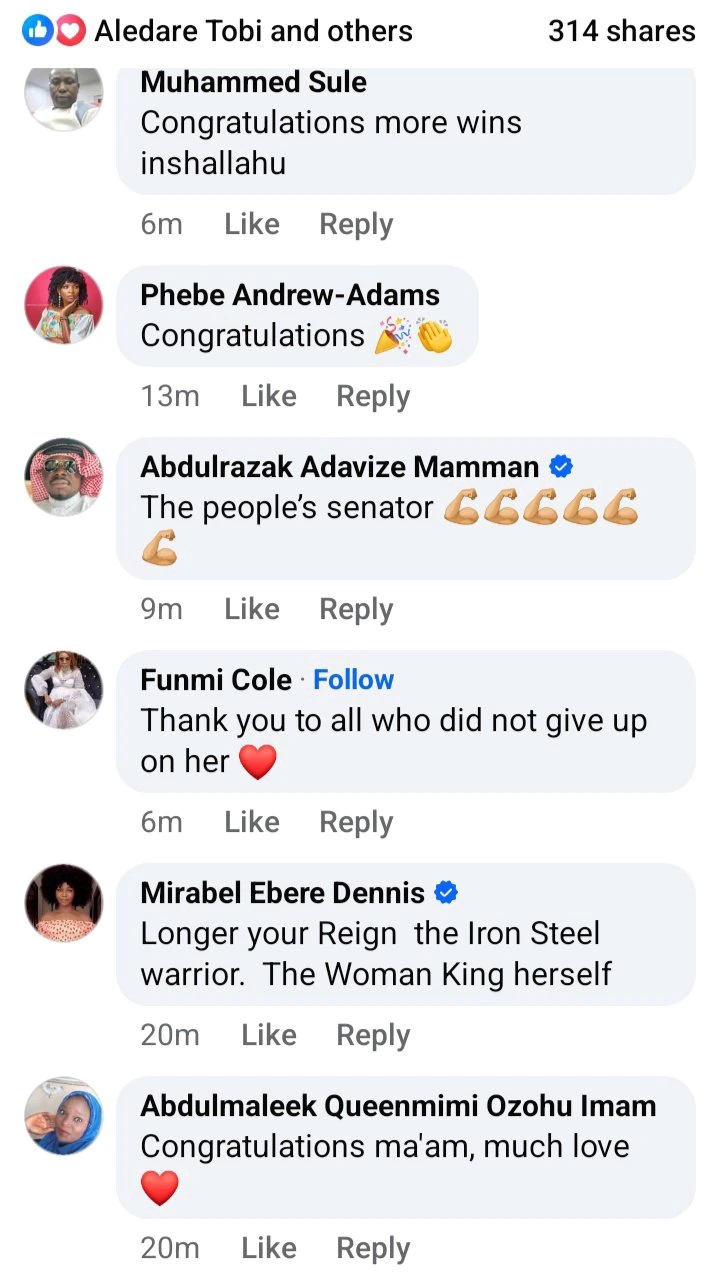
Task: Click Mirabel Ebere Dennis's verified badge
Action: (x=447, y=892)
